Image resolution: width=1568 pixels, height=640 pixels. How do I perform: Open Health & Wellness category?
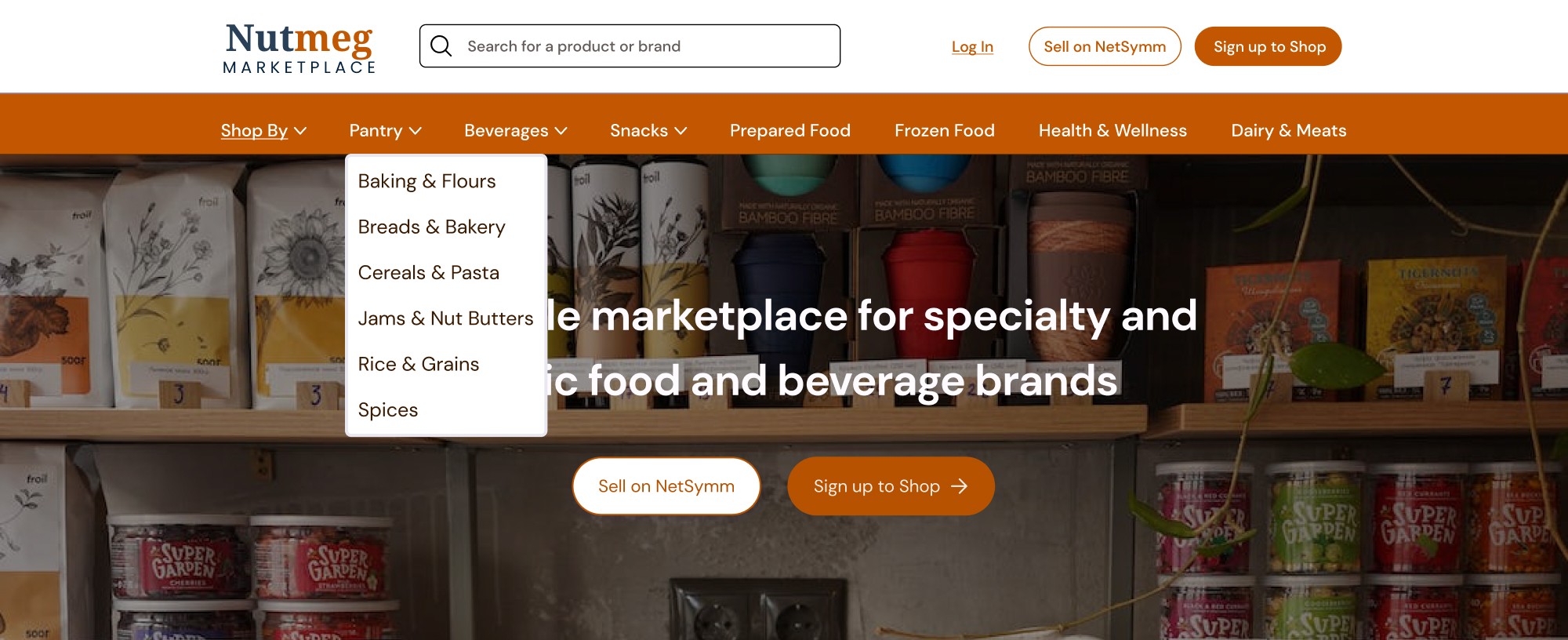coord(1112,131)
